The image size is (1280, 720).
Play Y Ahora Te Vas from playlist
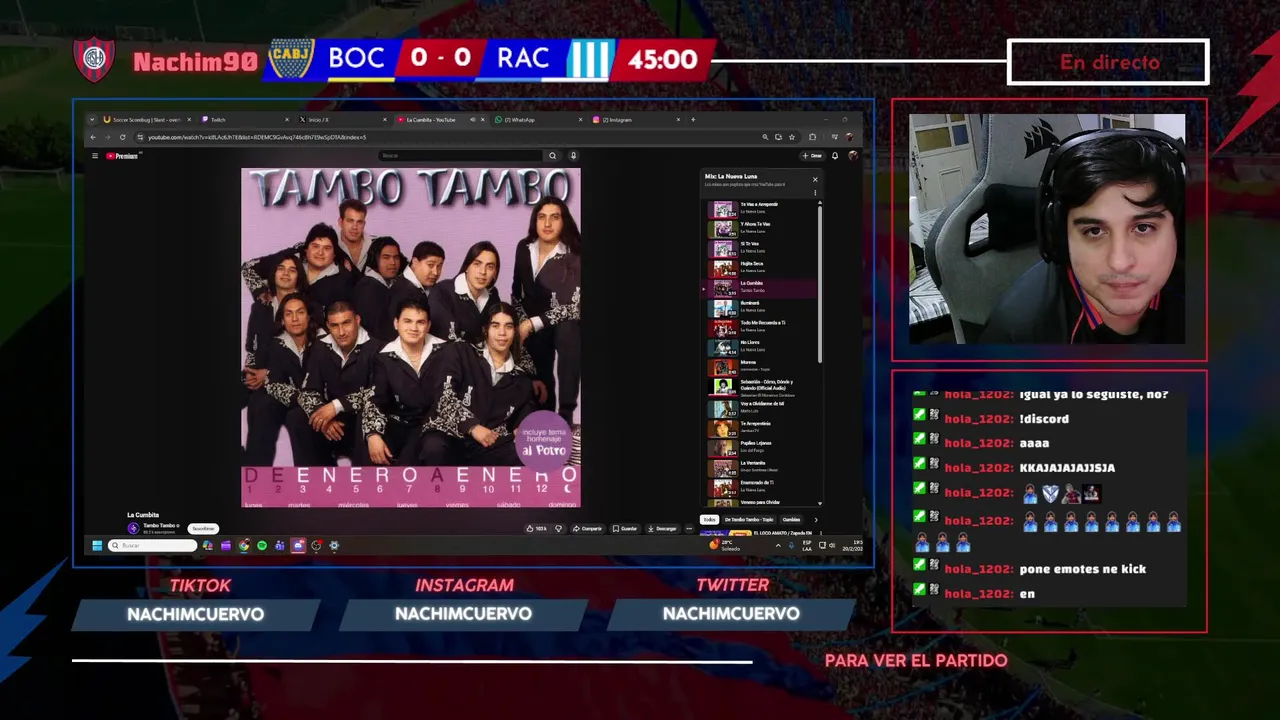(761, 229)
